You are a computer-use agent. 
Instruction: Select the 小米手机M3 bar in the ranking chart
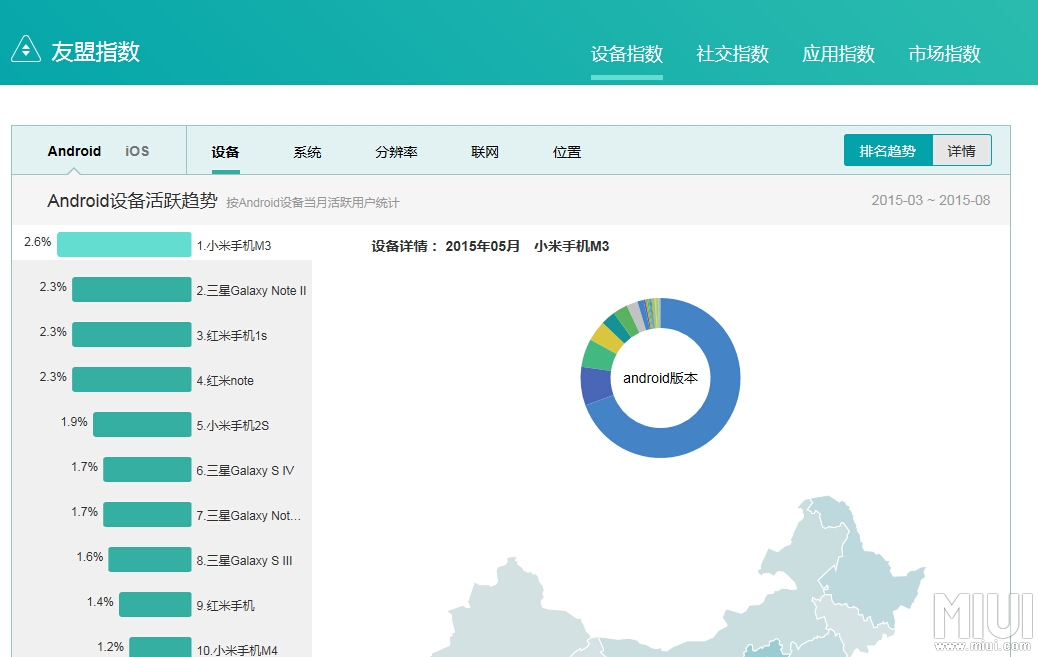coord(122,243)
